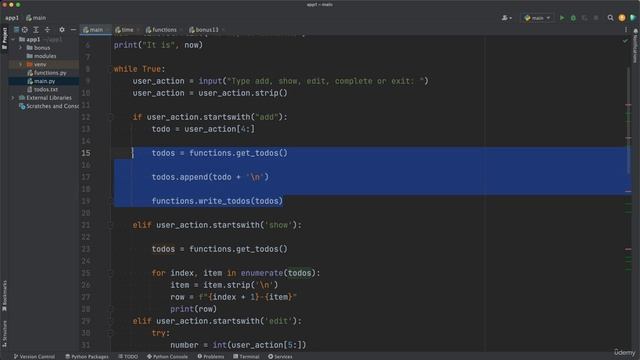Toggle the Project tool window side tab
This screenshot has height=360, width=640.
(x=4, y=39)
